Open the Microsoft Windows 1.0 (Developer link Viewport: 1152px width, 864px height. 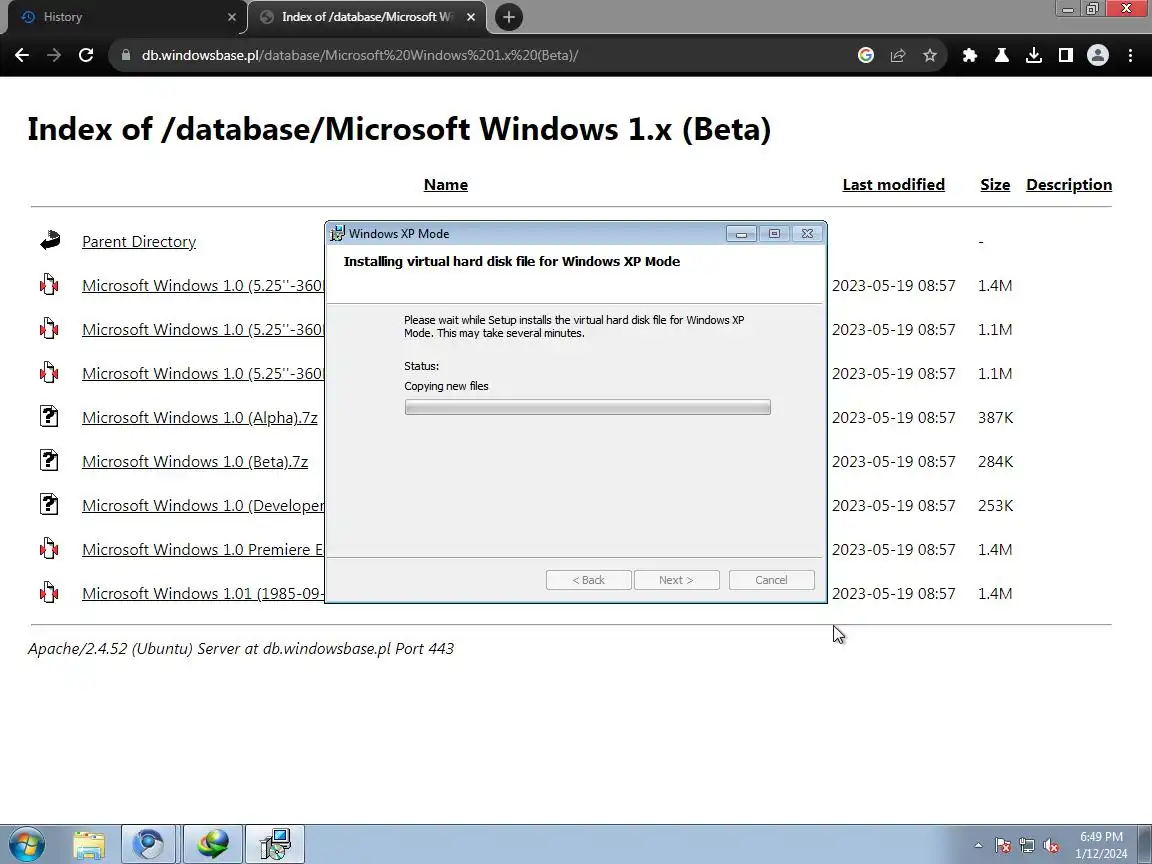click(203, 506)
